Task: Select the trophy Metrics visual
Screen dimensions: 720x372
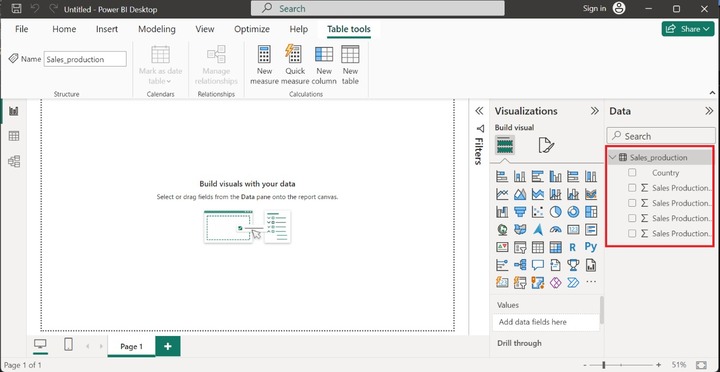Action: click(573, 265)
